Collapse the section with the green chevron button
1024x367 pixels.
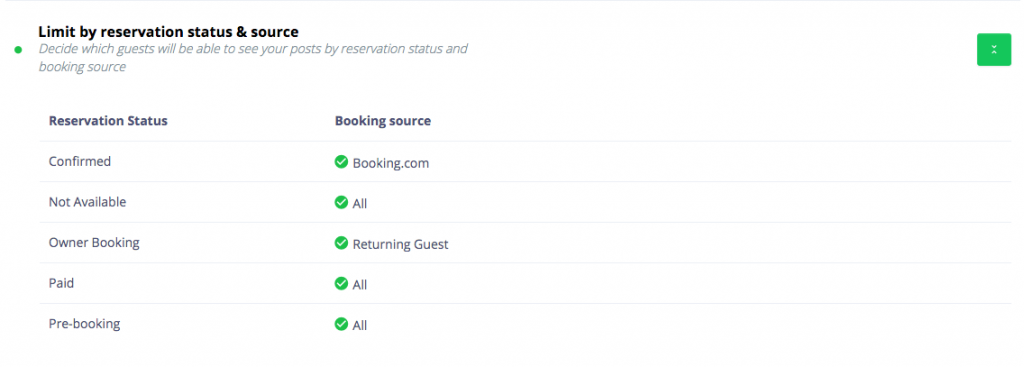pos(993,50)
